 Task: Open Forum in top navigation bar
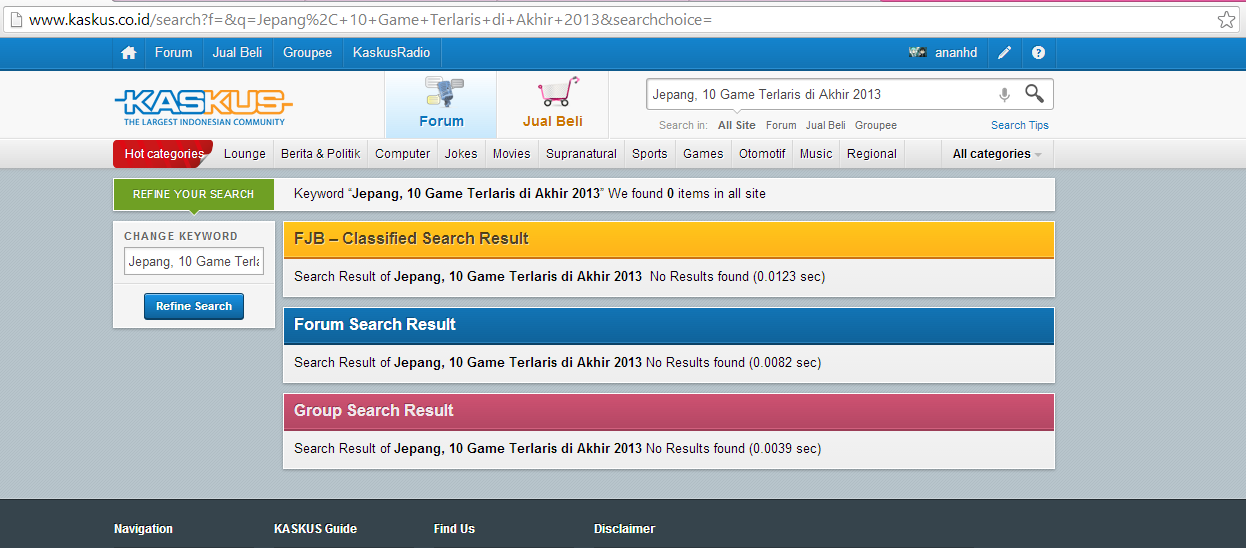(x=173, y=53)
